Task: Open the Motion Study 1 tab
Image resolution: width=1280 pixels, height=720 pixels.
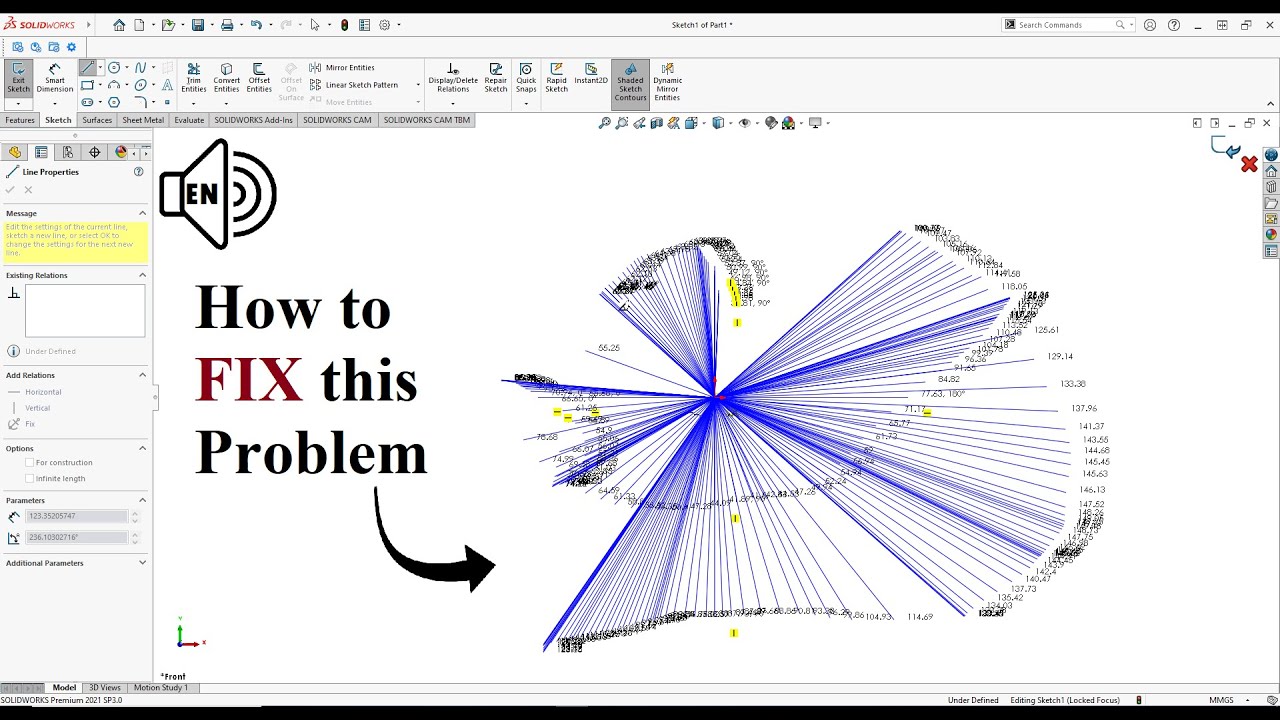Action: (160, 688)
